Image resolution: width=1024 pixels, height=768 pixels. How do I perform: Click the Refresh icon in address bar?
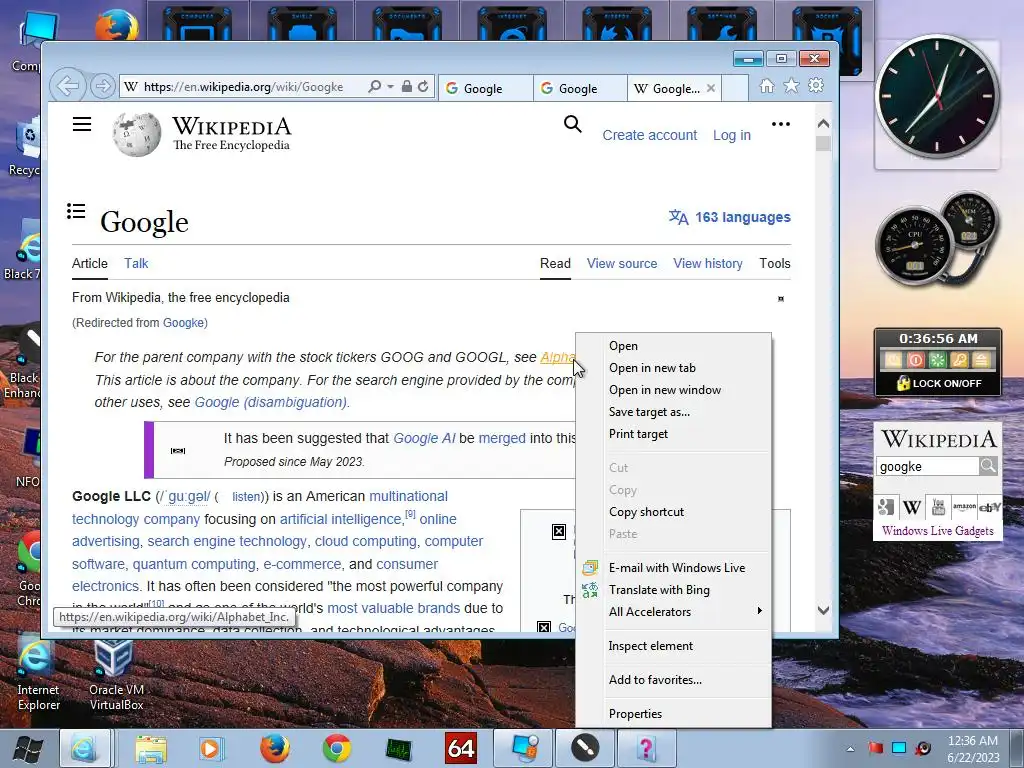click(x=423, y=86)
